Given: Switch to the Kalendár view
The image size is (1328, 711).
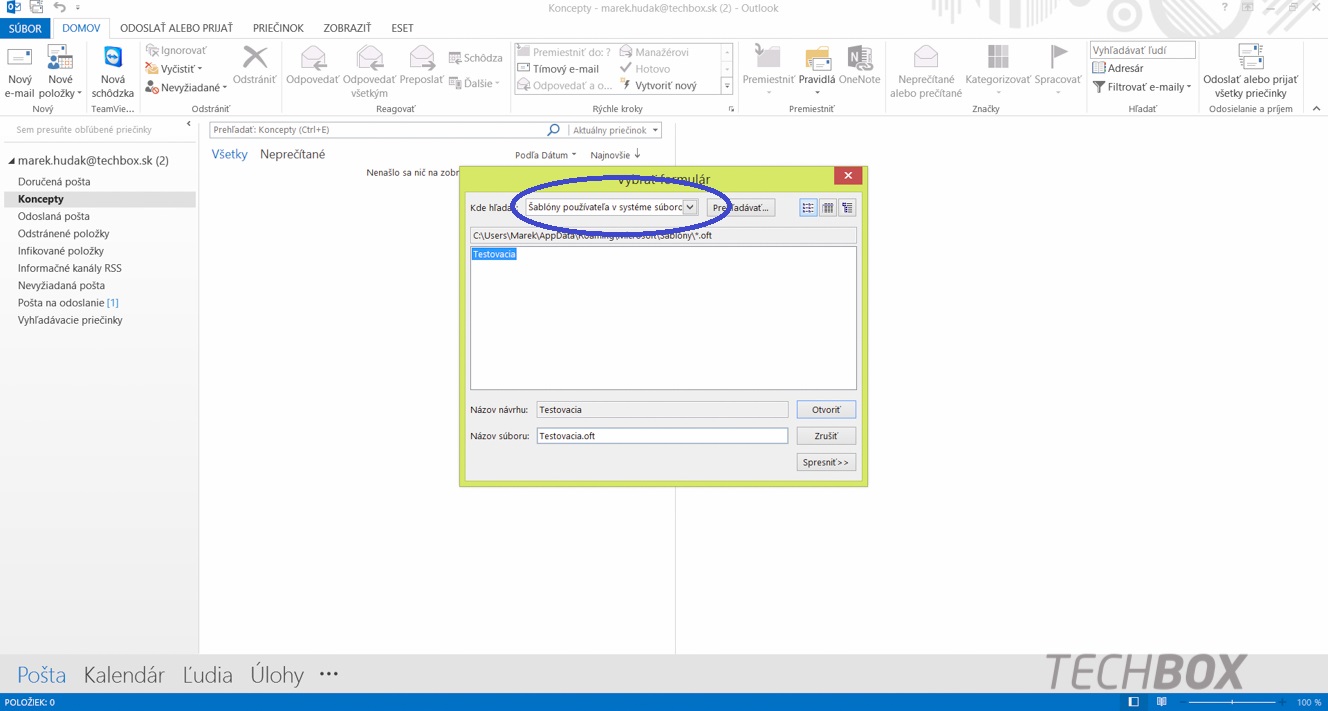Looking at the screenshot, I should (124, 675).
